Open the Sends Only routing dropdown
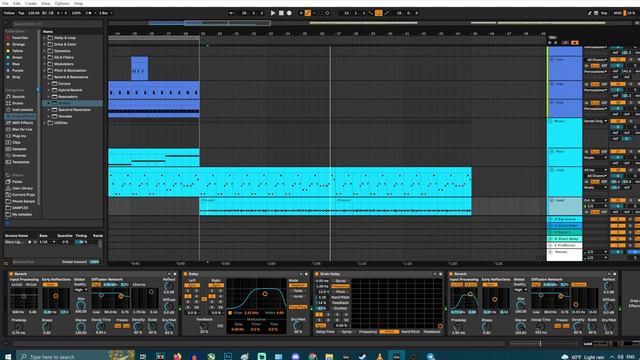 [596, 121]
